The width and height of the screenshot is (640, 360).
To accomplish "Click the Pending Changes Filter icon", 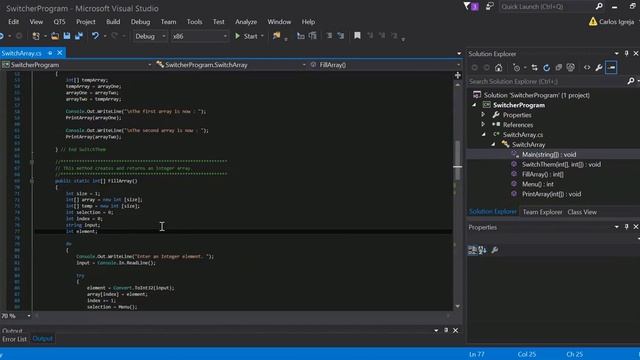I will 516,68.
